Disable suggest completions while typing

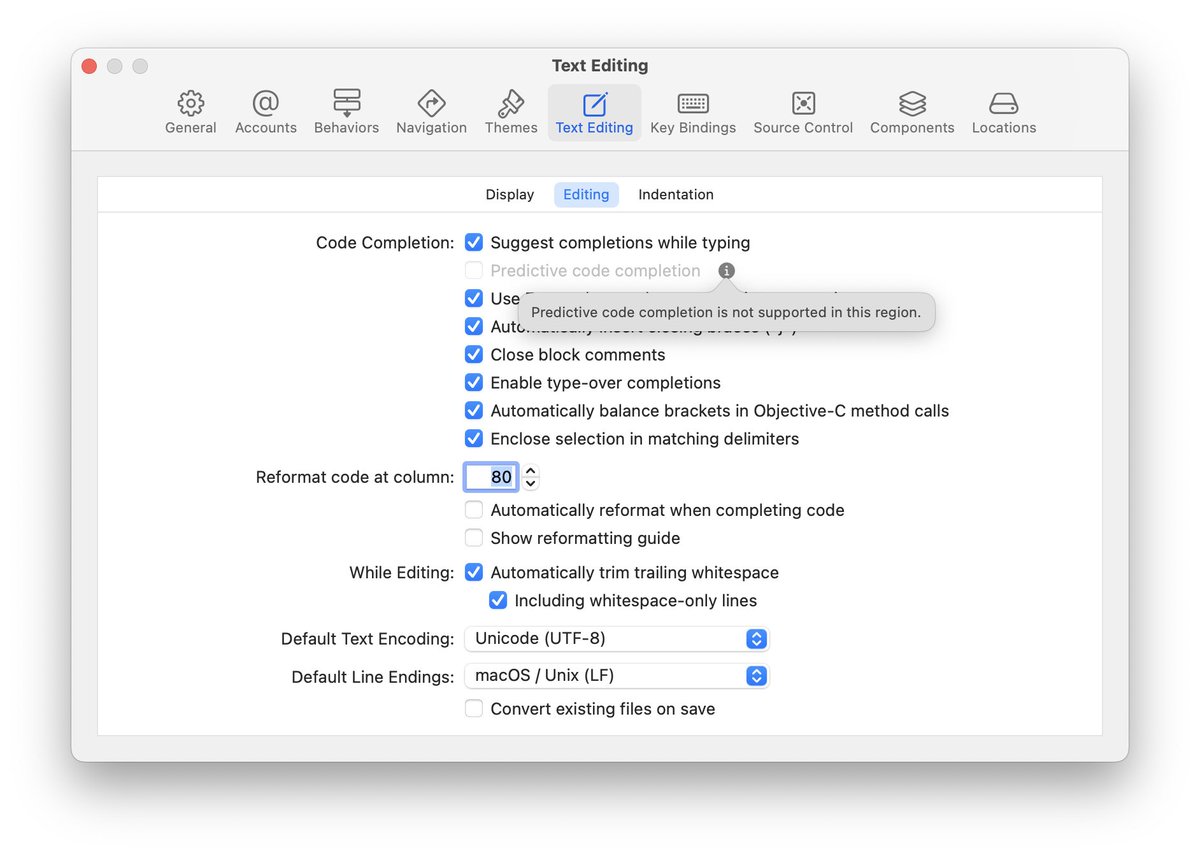click(x=473, y=242)
